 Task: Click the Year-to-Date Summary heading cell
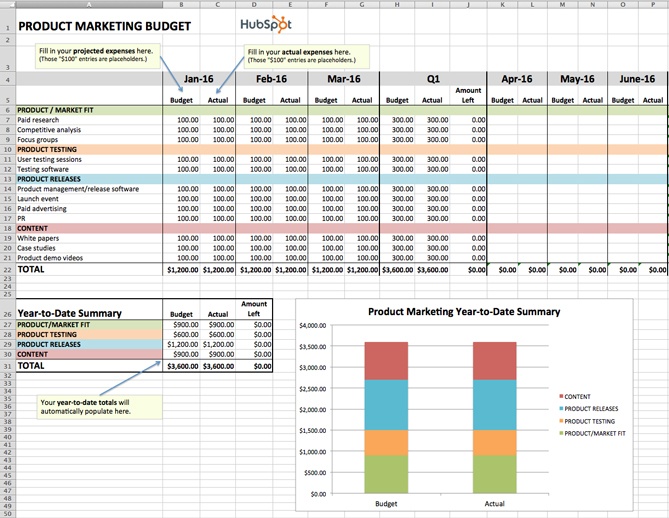[x=70, y=311]
